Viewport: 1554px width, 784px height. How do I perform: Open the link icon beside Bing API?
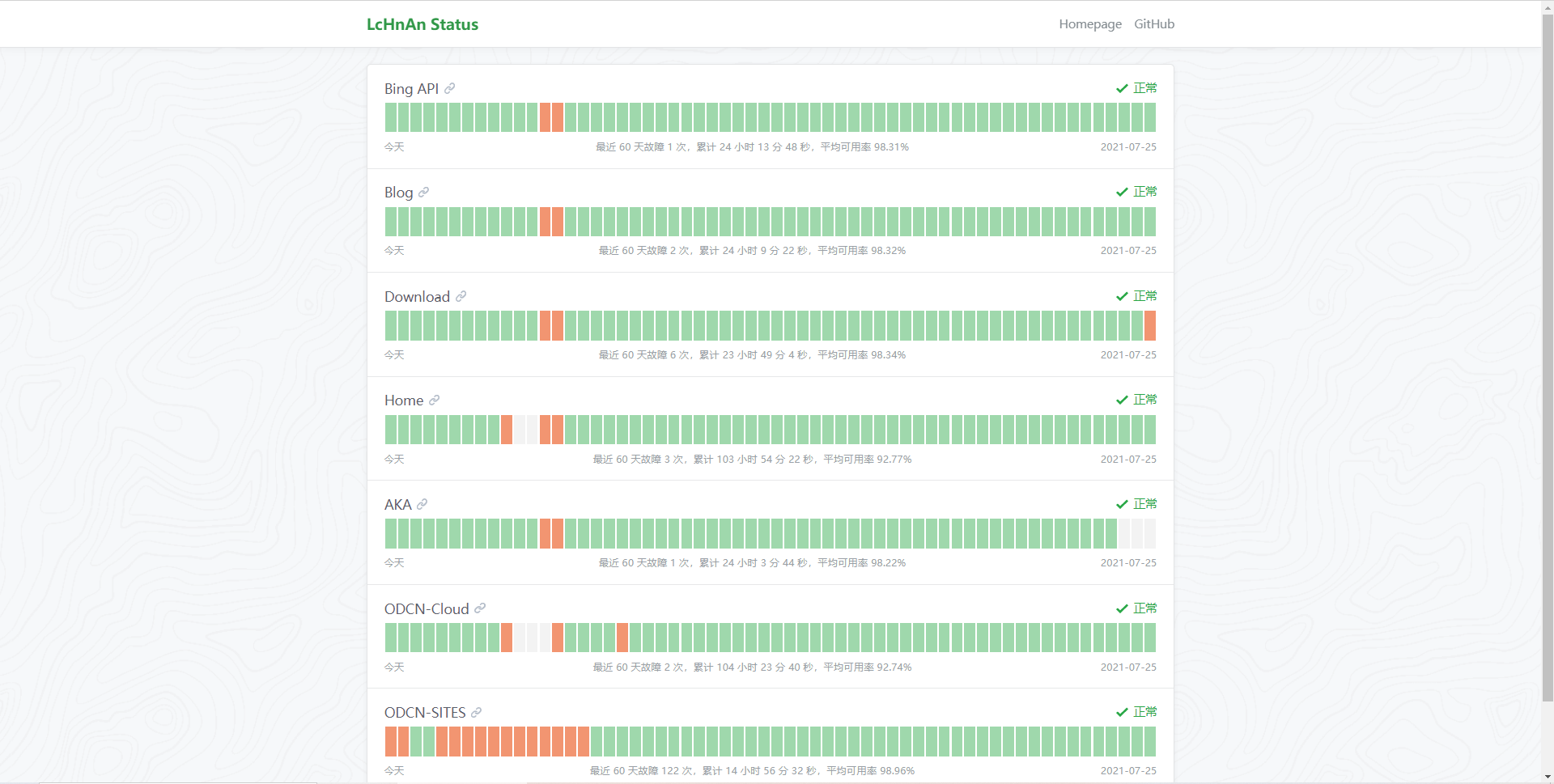click(449, 88)
